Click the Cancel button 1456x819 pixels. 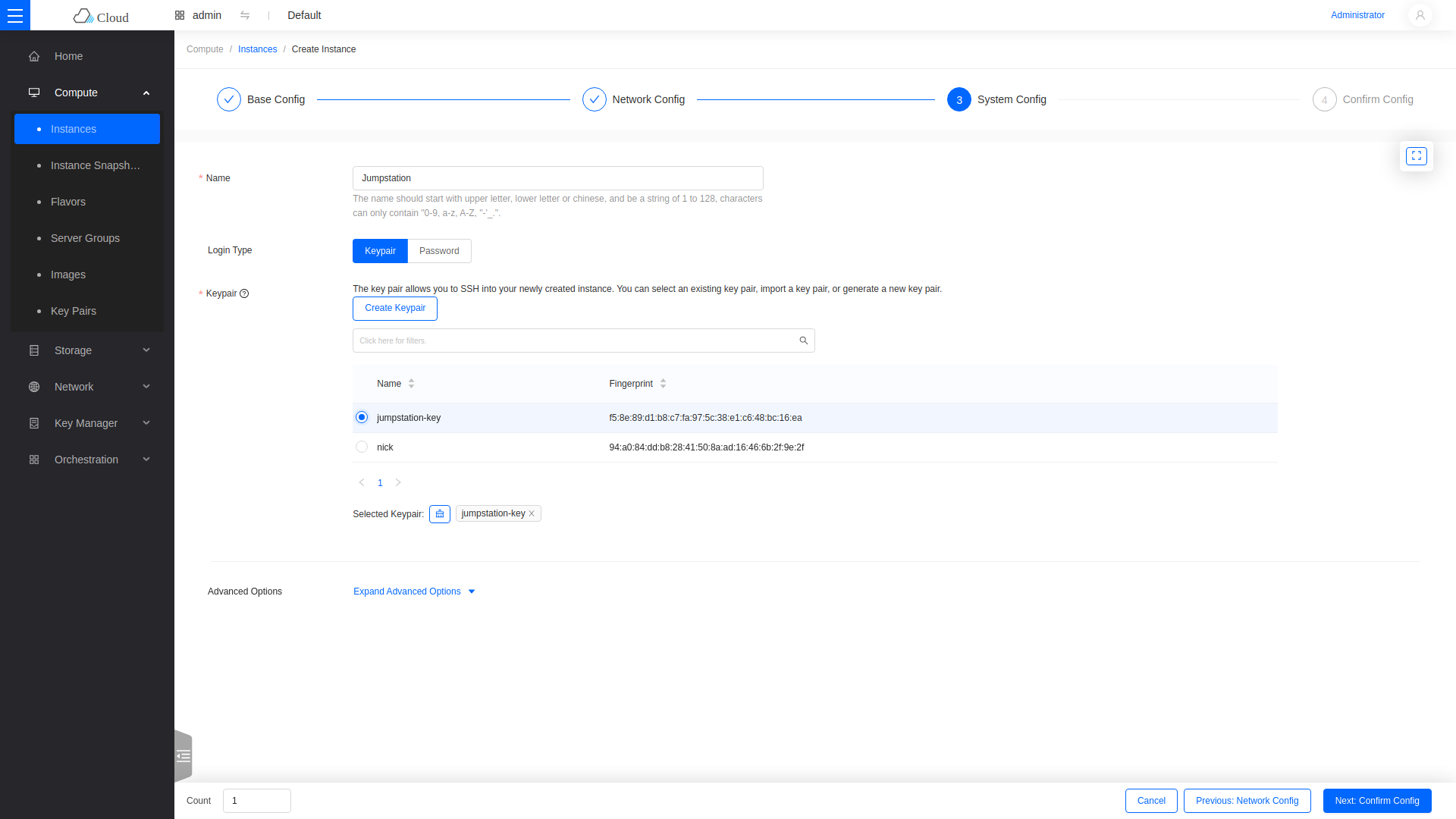pyautogui.click(x=1151, y=801)
